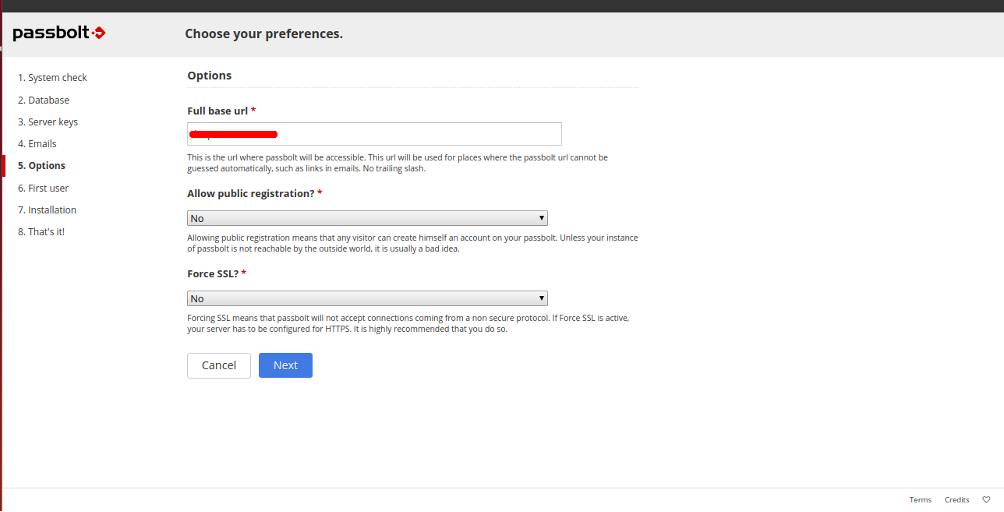The image size is (1004, 512).
Task: Open the Allow public registration dropdown
Action: [368, 218]
